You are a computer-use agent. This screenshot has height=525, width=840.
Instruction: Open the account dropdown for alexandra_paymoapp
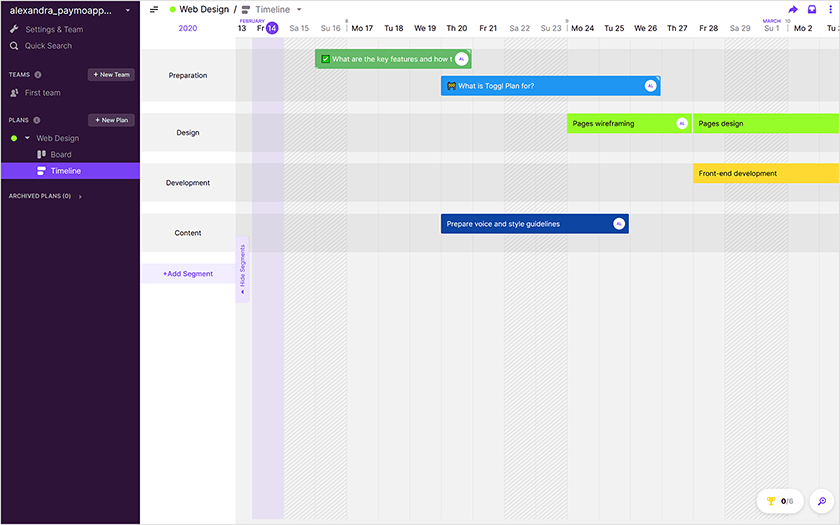point(128,10)
